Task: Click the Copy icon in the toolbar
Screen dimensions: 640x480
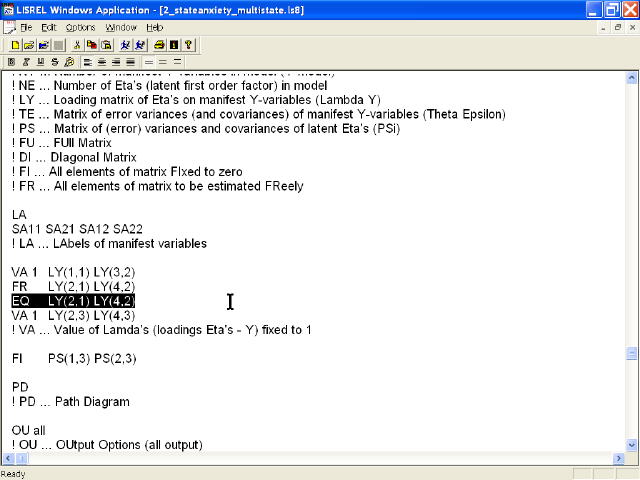Action: pos(91,45)
